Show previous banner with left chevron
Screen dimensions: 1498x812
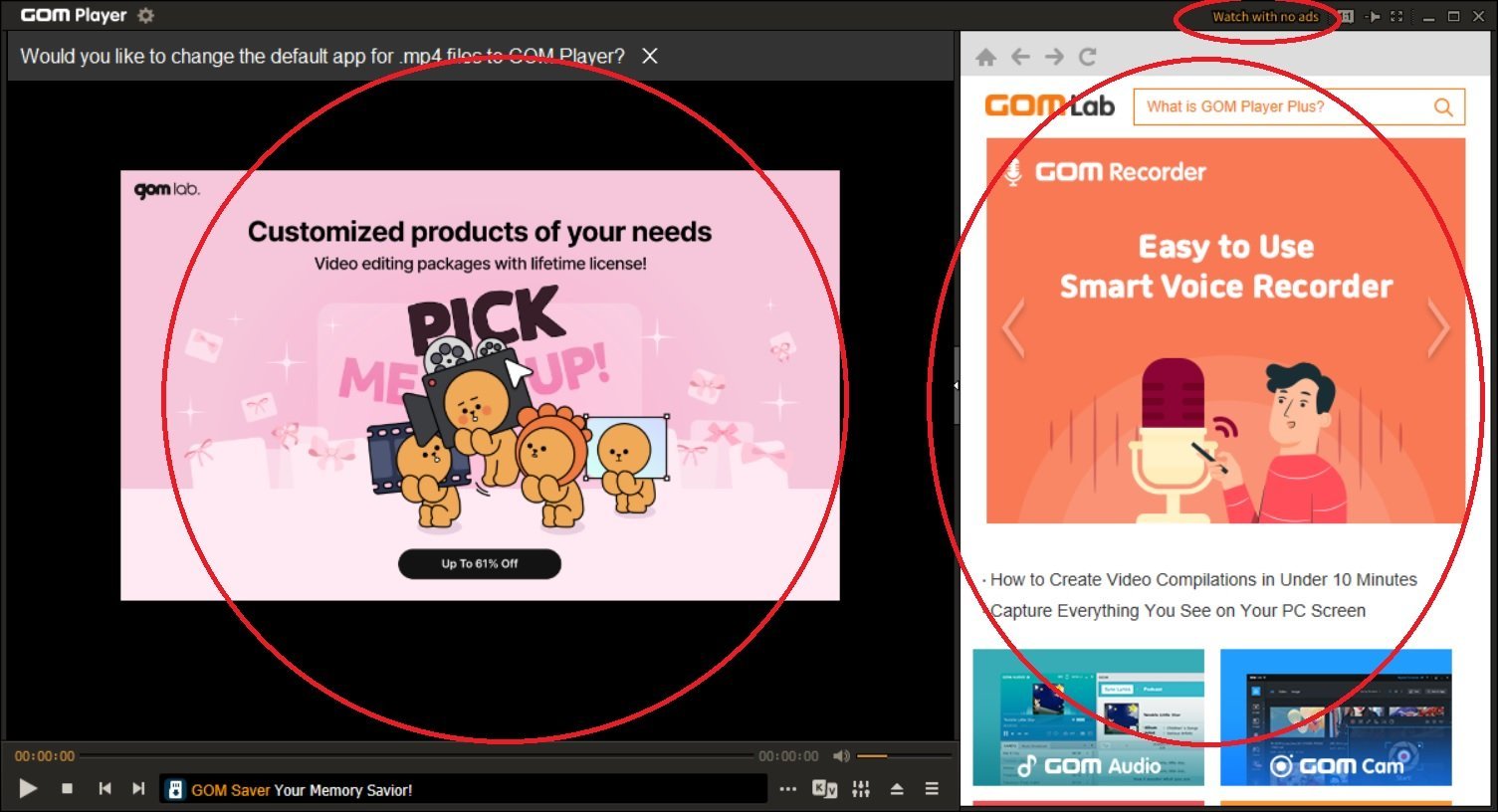tap(1013, 327)
